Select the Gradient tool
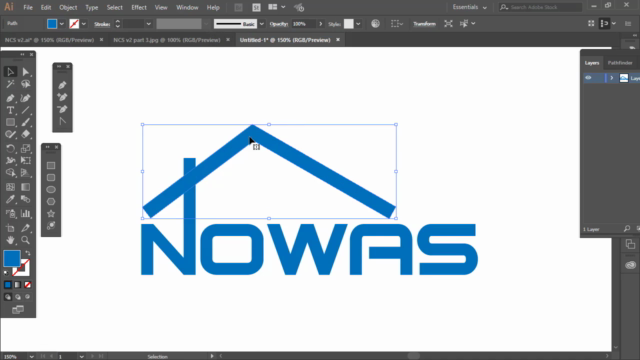Screen dimensions: 640x360 (26, 187)
